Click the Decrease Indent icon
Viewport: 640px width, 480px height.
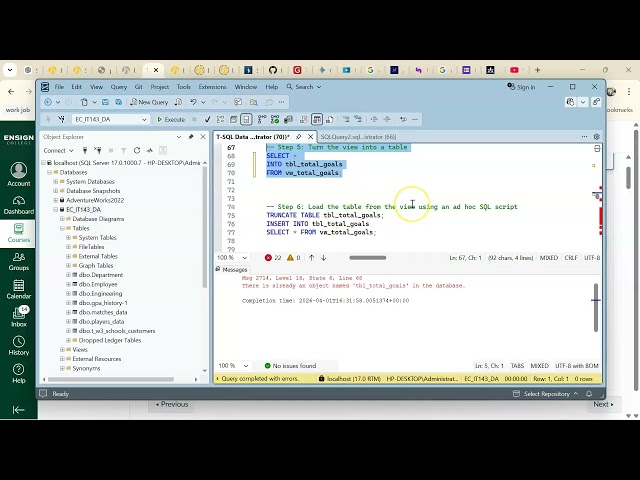pyautogui.click(x=374, y=119)
